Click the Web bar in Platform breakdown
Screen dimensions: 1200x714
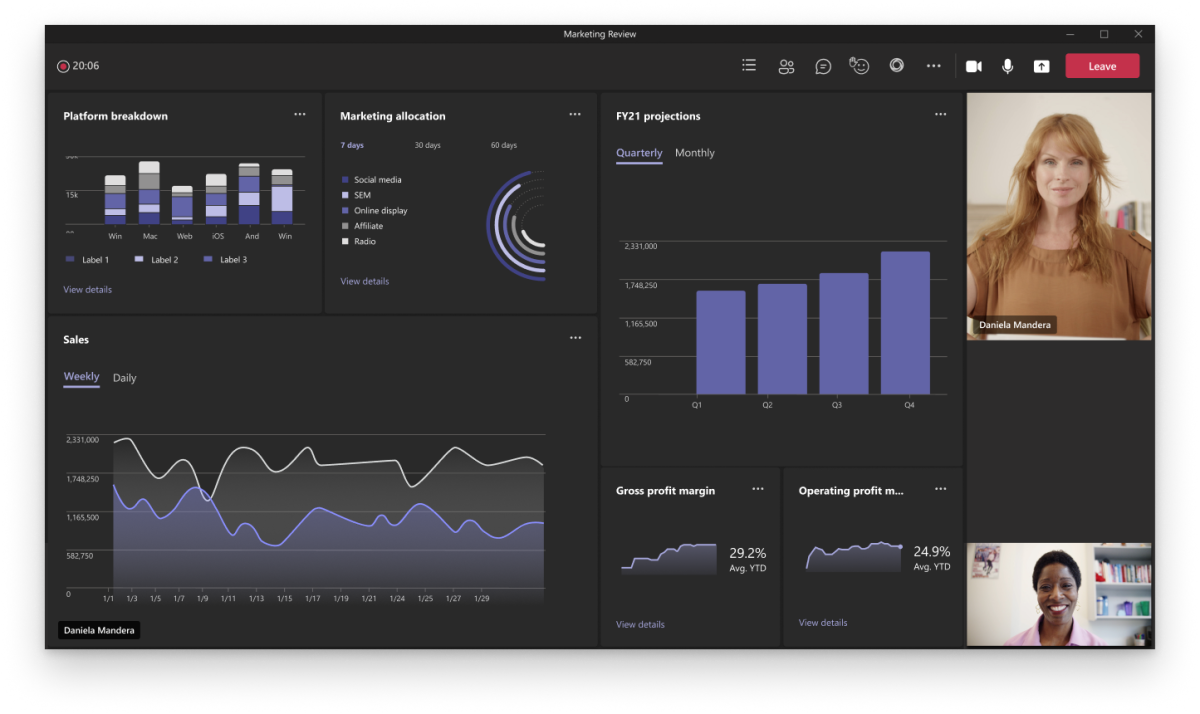[x=182, y=205]
